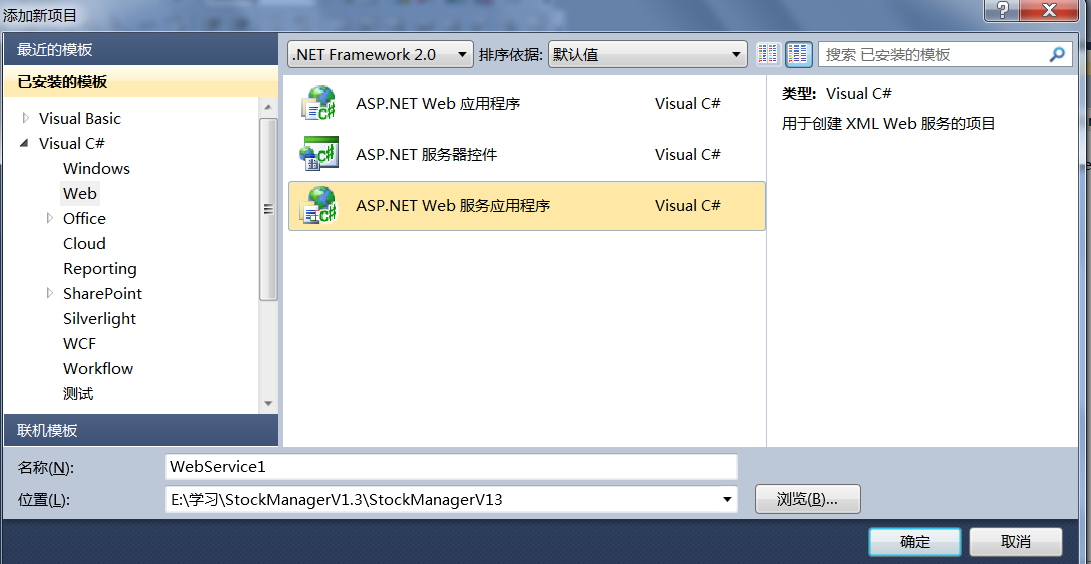Click the ASP.NET 服务器控件 template icon
The height and width of the screenshot is (564, 1091).
319,154
